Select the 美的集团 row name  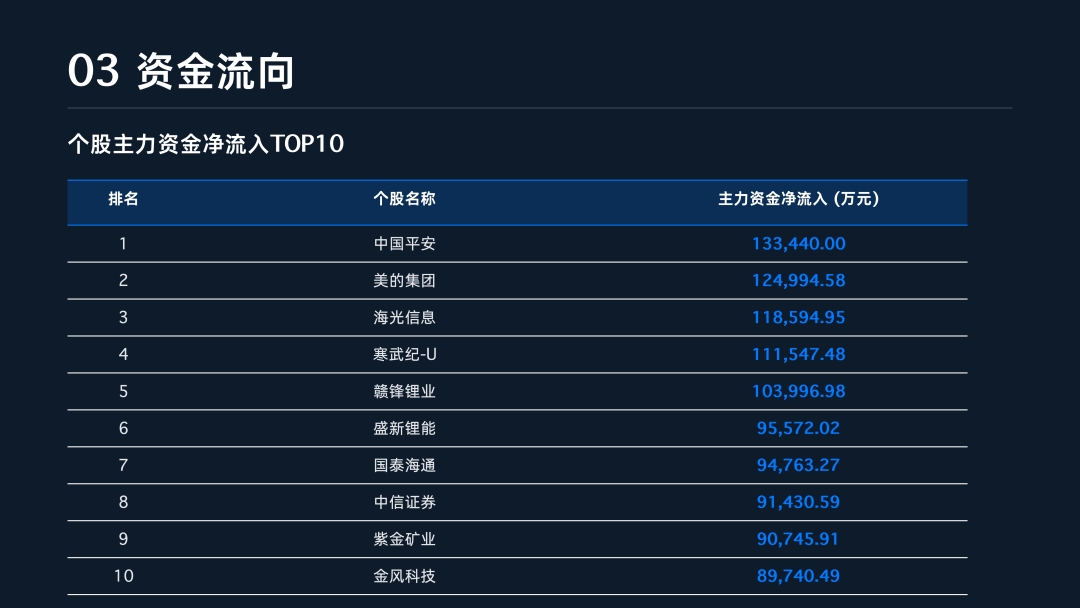404,280
